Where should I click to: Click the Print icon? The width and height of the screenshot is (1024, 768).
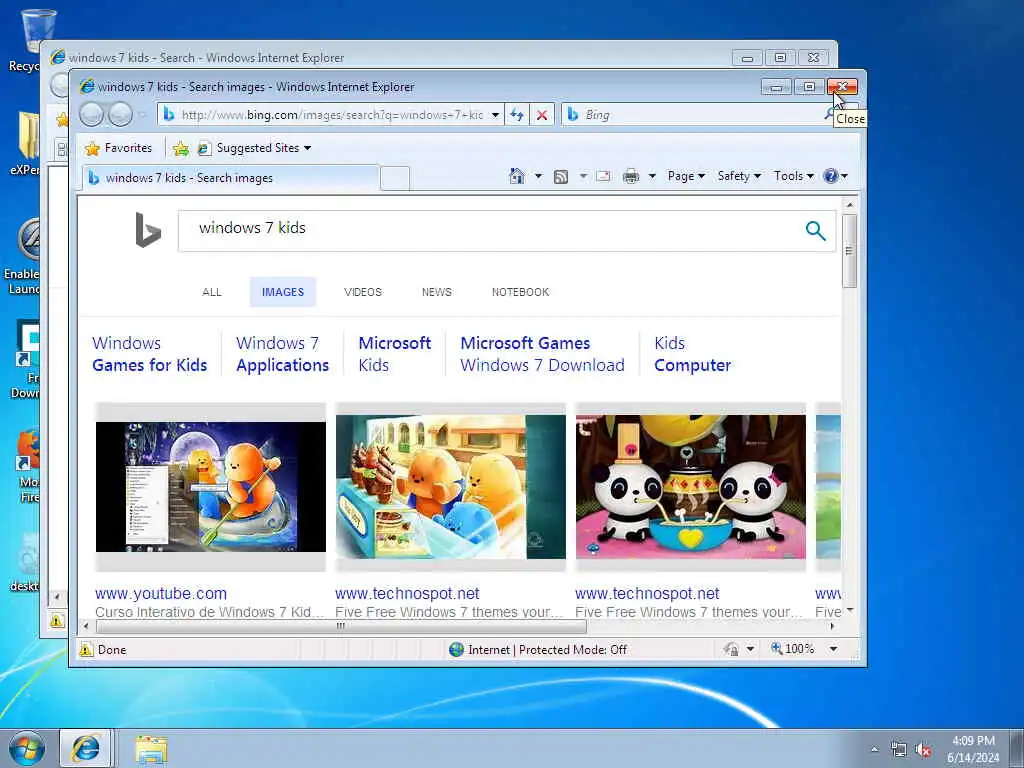pos(631,176)
